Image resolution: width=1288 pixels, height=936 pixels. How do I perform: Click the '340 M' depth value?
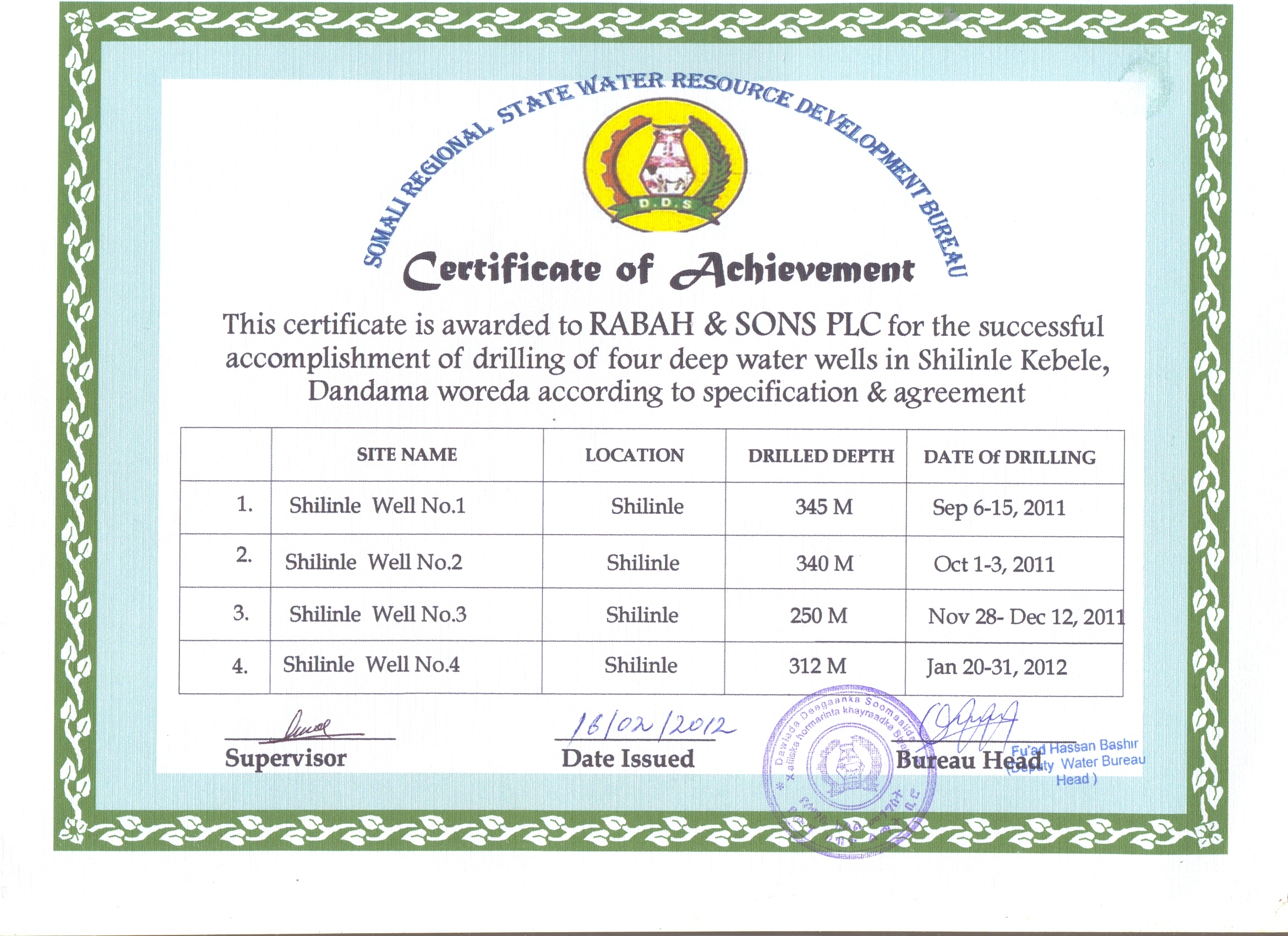point(825,563)
